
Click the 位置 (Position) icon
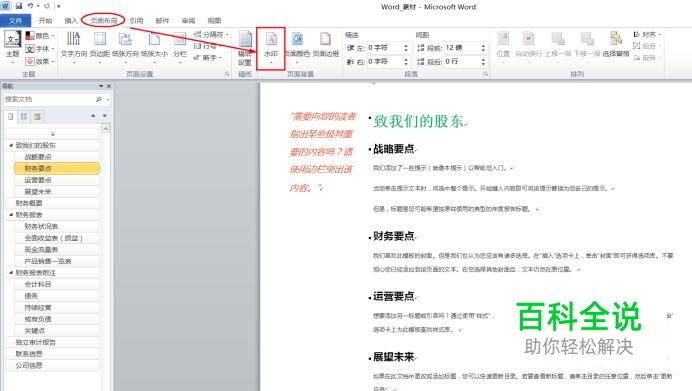tap(503, 39)
